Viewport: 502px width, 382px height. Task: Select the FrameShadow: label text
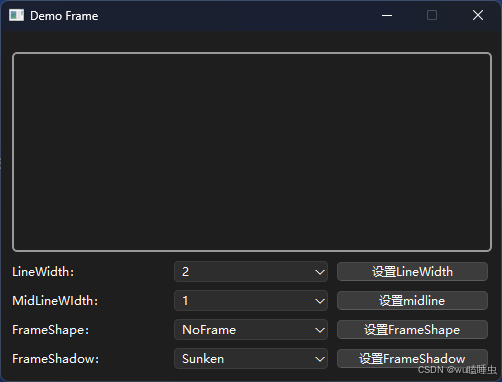(55, 359)
